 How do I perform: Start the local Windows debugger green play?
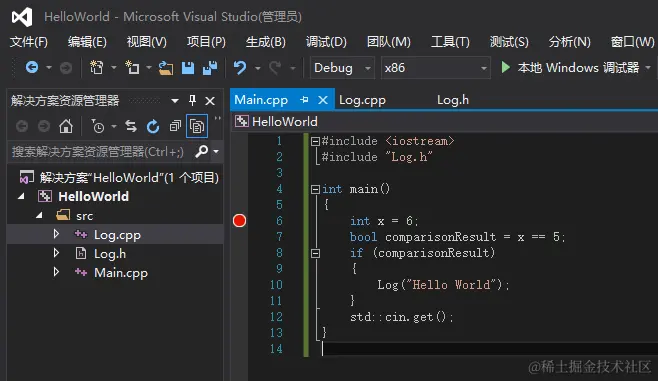point(506,67)
